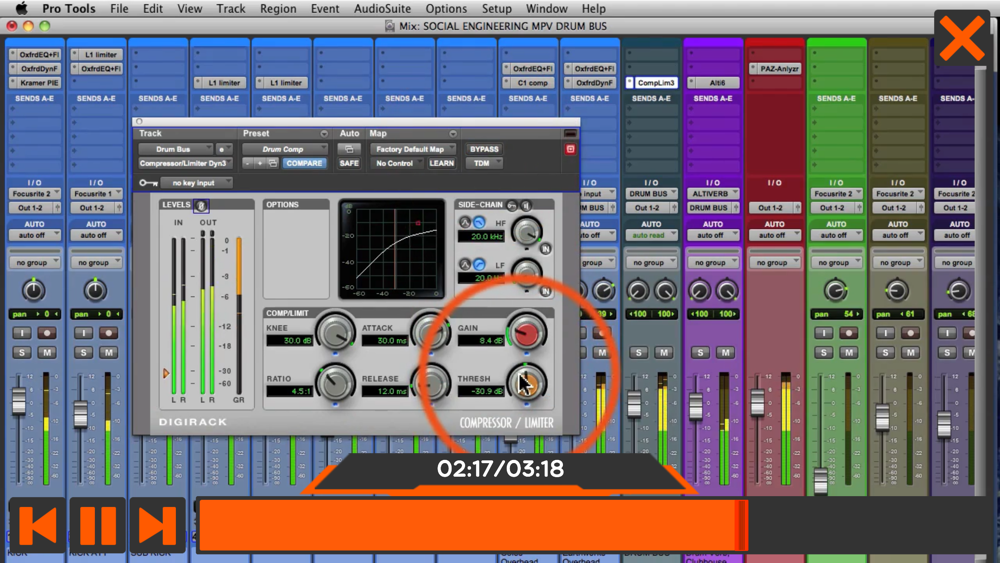1000x563 pixels.
Task: Solo the CompLim3 track
Action: pyautogui.click(x=638, y=353)
